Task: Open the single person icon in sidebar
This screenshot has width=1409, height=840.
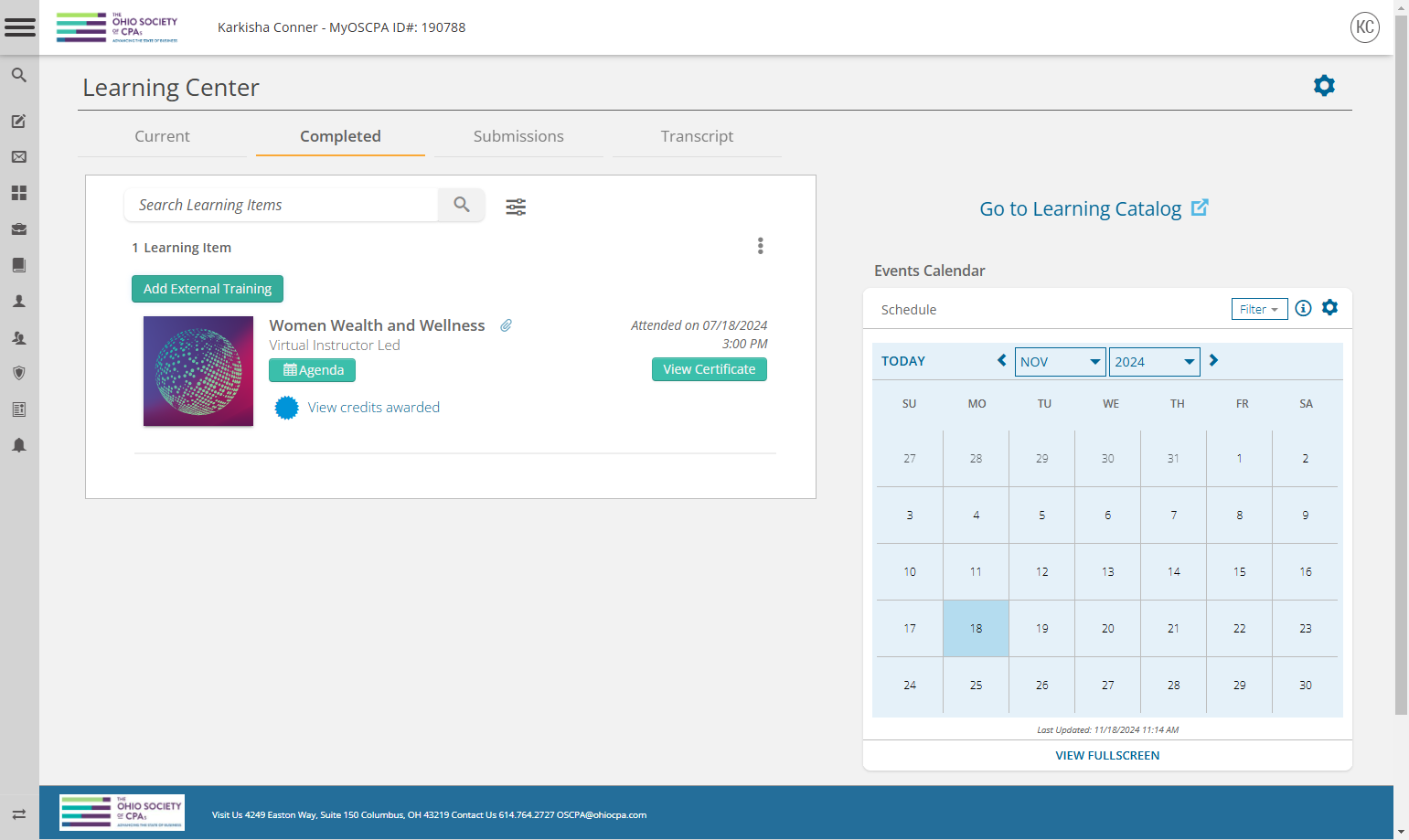Action: (18, 301)
